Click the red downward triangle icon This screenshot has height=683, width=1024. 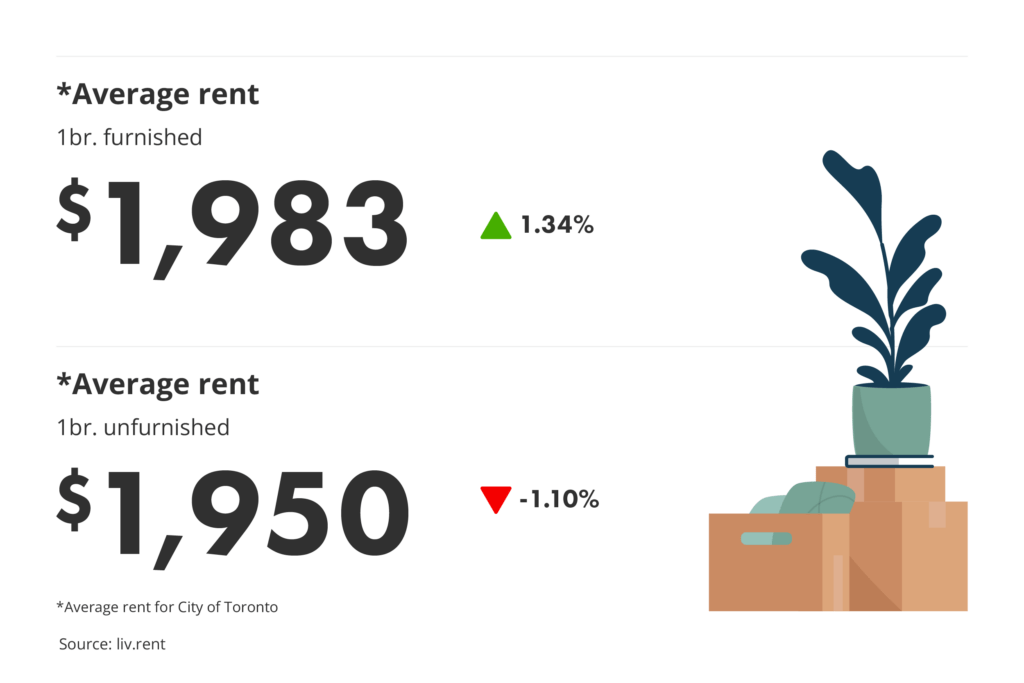pyautogui.click(x=496, y=498)
